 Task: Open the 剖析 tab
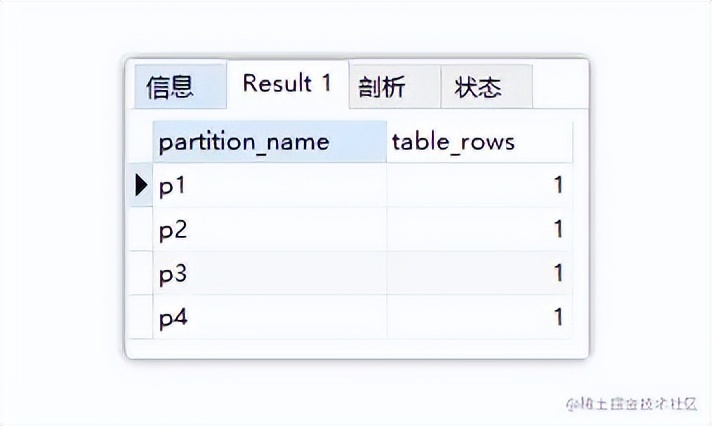[x=395, y=86]
